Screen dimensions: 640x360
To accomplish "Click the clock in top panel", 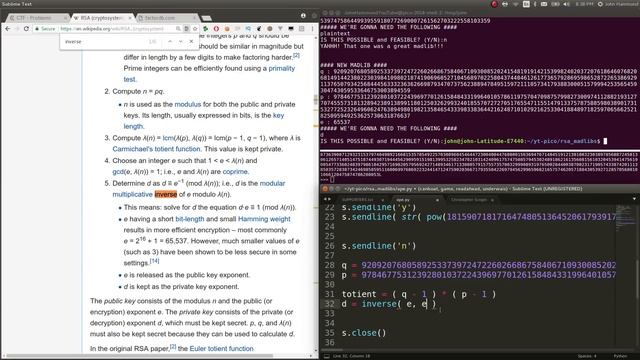I will 584,4.
